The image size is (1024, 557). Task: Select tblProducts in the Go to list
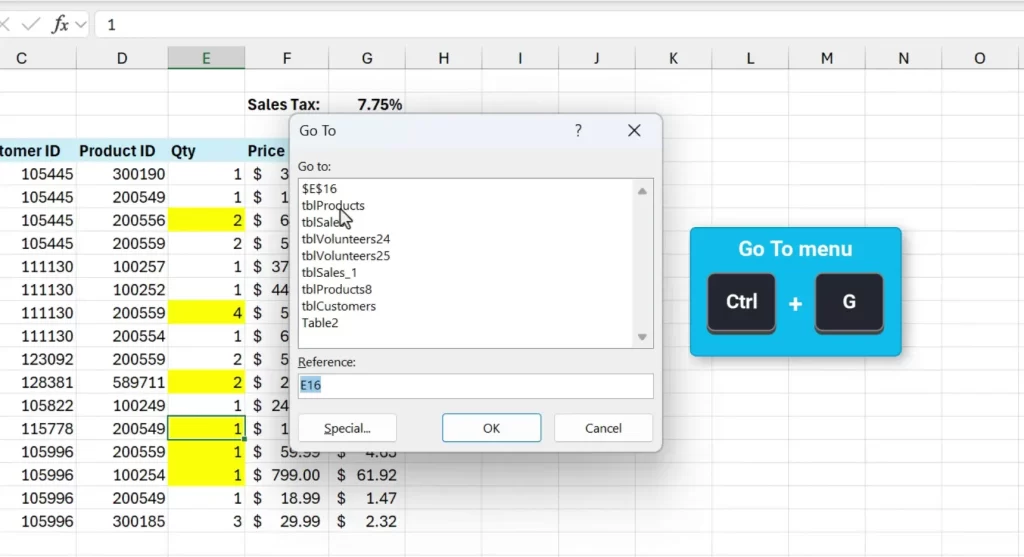coord(333,205)
